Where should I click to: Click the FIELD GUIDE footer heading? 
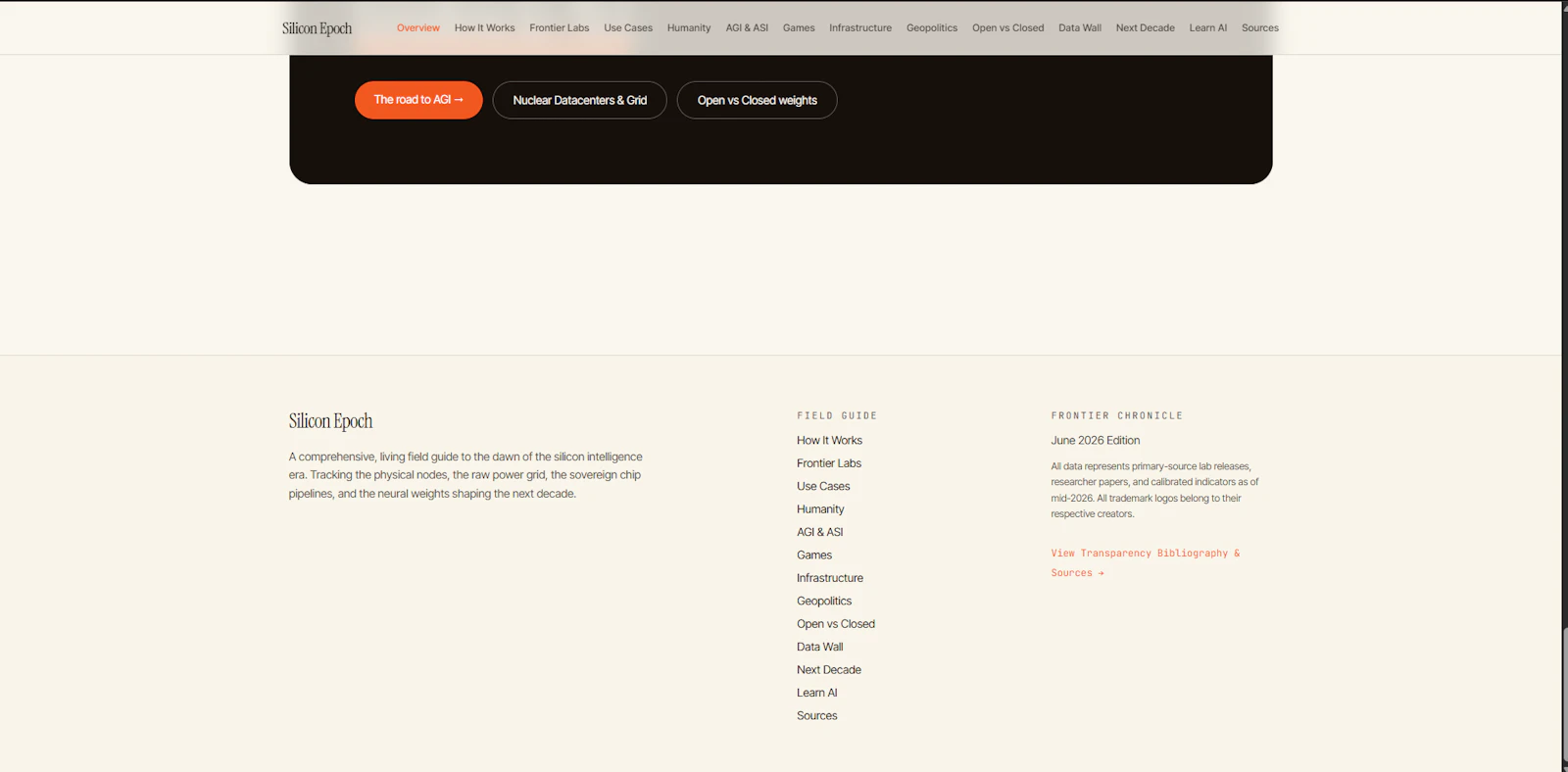[837, 415]
